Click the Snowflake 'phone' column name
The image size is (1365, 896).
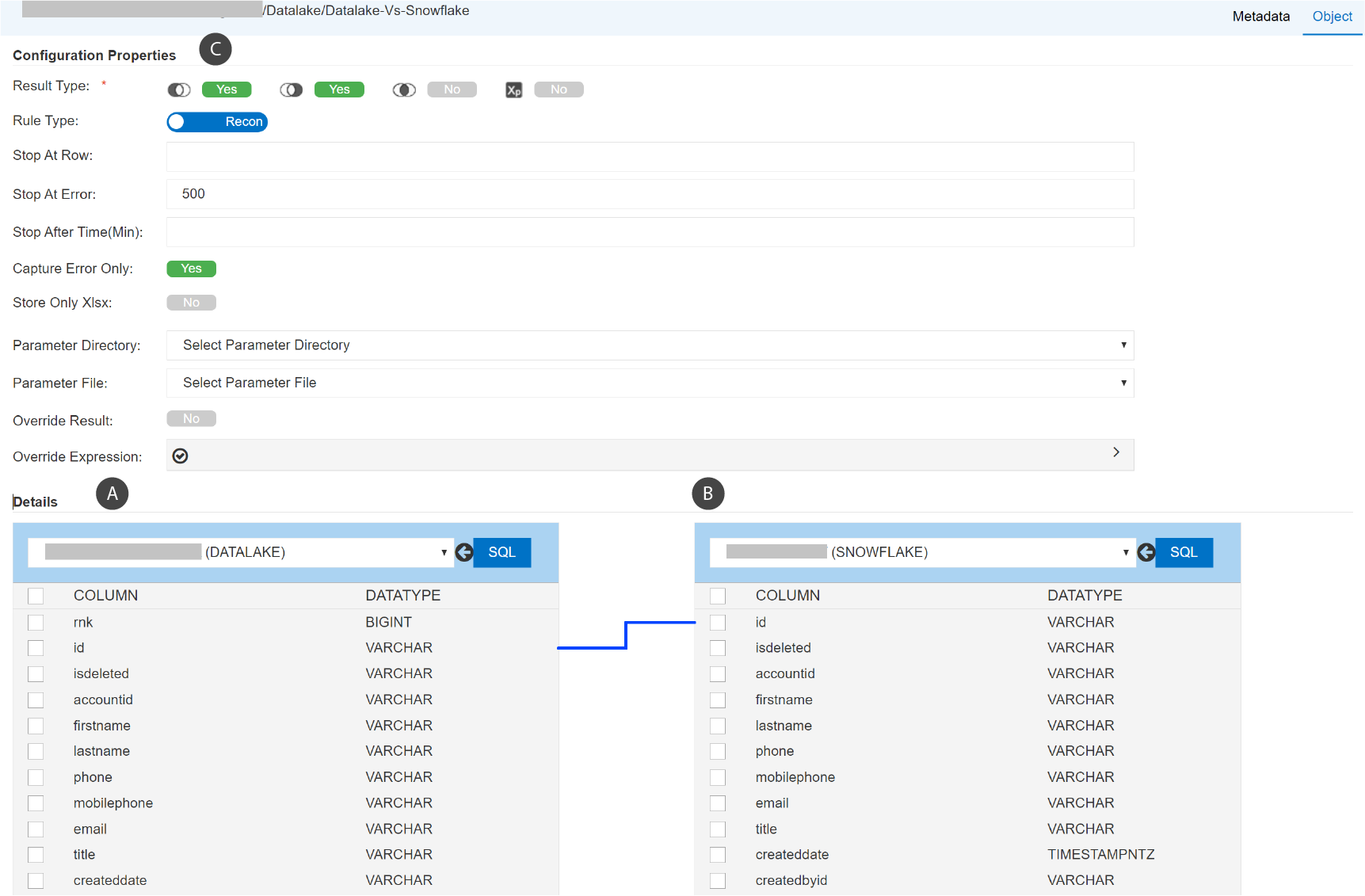click(x=775, y=752)
